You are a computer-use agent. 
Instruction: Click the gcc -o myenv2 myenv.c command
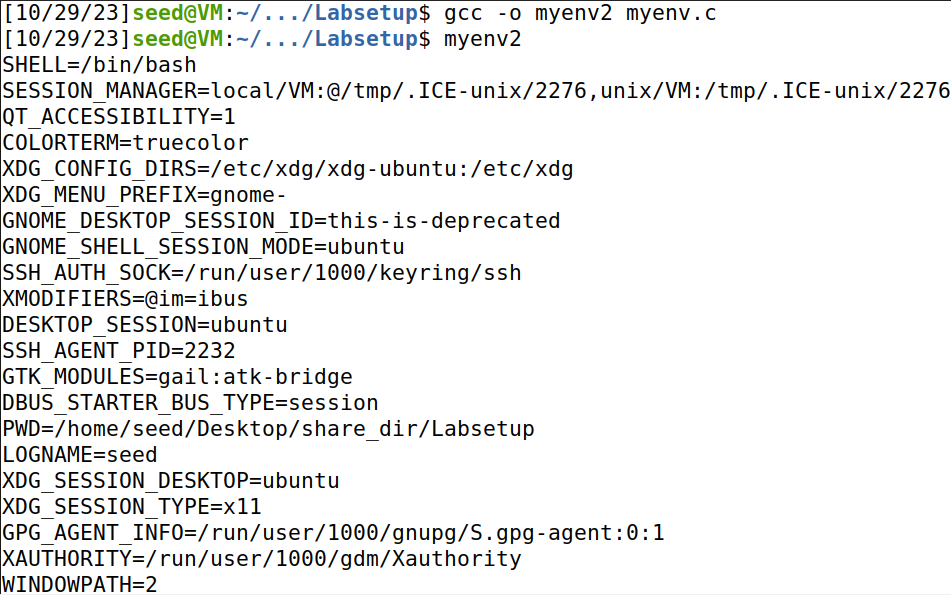(580, 14)
